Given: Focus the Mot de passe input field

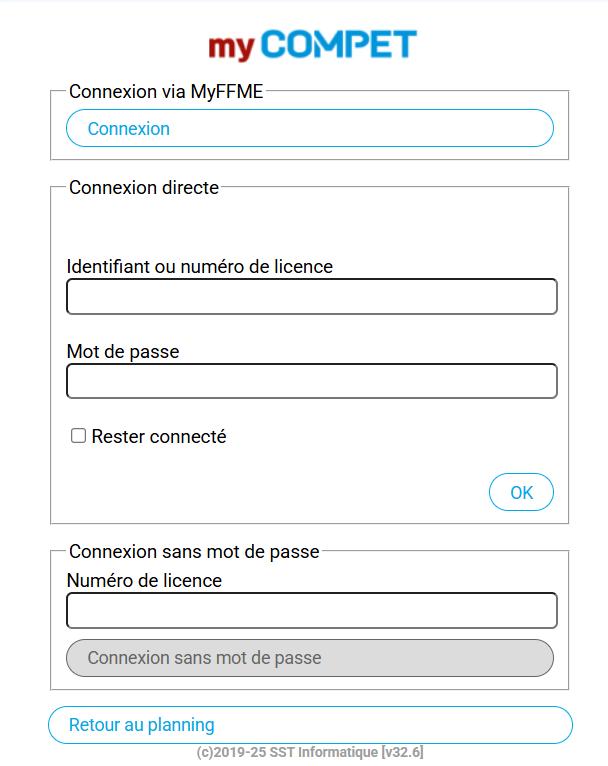Looking at the screenshot, I should (x=311, y=381).
